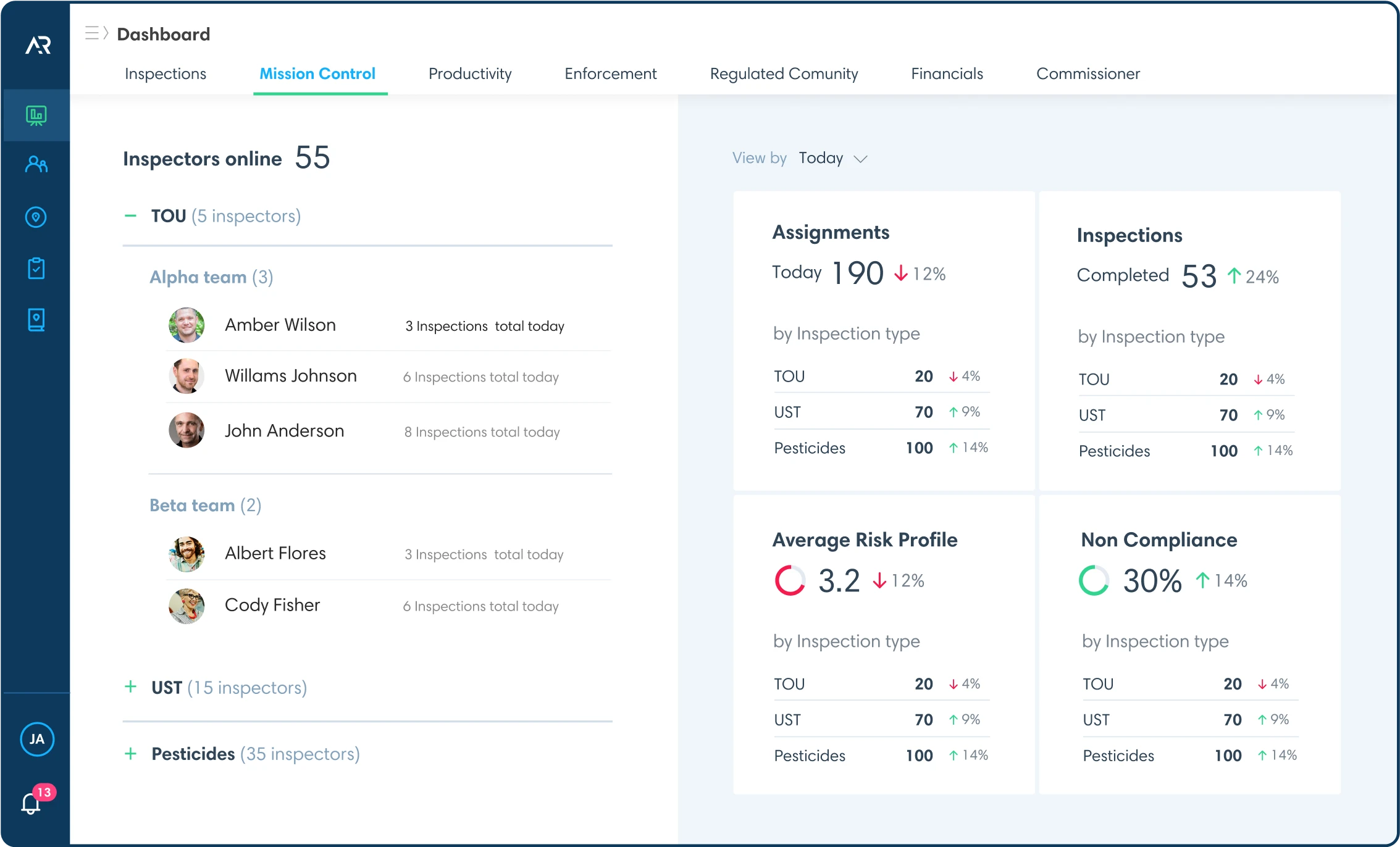This screenshot has height=847, width=1400.
Task: Click Amber Wilson's avatar photo
Action: click(187, 325)
